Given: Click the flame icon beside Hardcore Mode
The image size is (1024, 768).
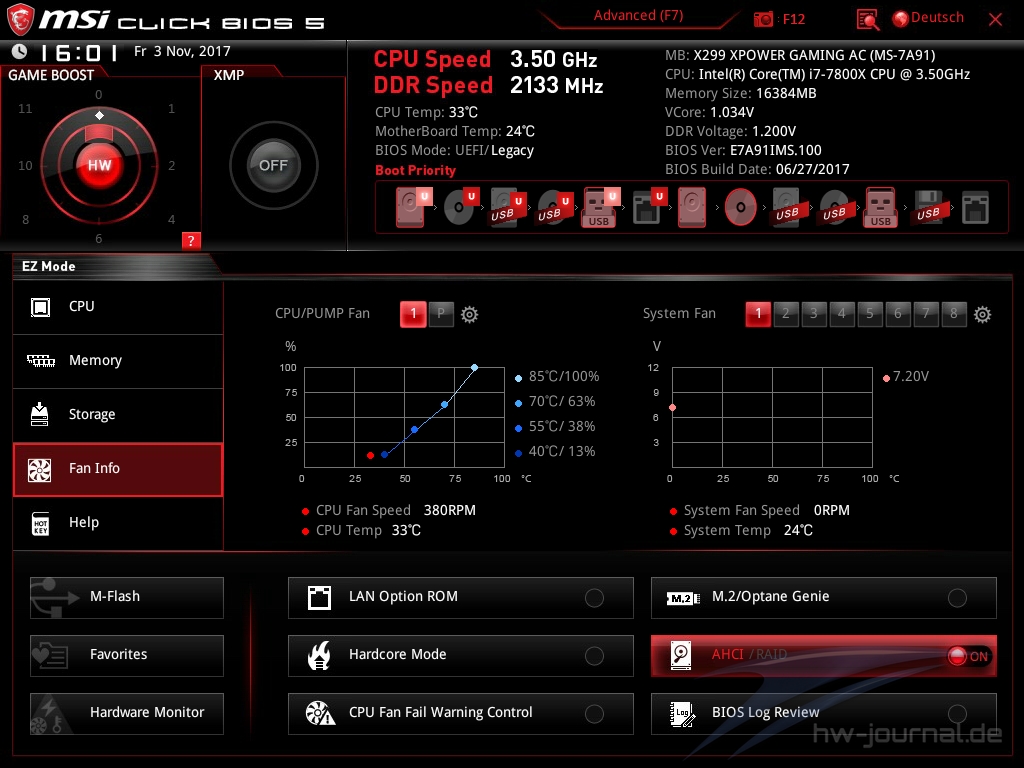Looking at the screenshot, I should pos(319,656).
